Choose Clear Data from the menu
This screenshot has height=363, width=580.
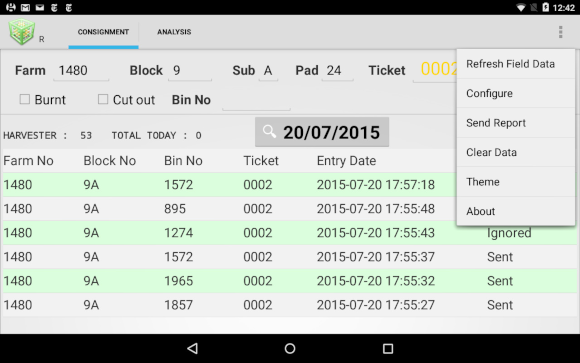pos(516,152)
